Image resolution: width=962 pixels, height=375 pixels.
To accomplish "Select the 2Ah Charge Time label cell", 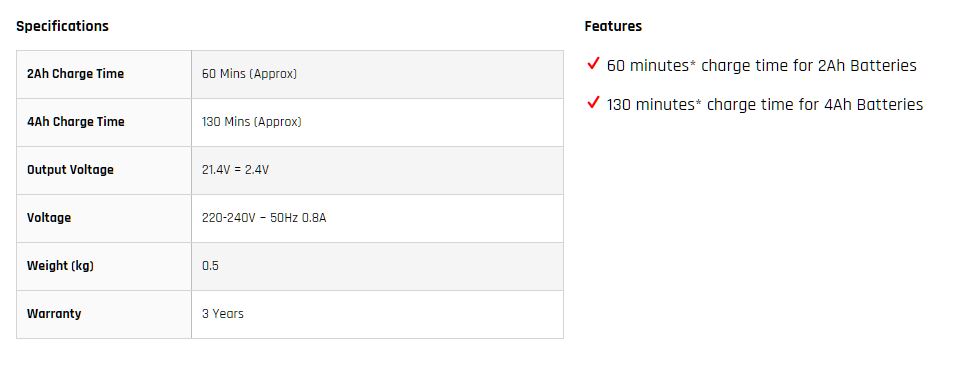I will [x=104, y=74].
